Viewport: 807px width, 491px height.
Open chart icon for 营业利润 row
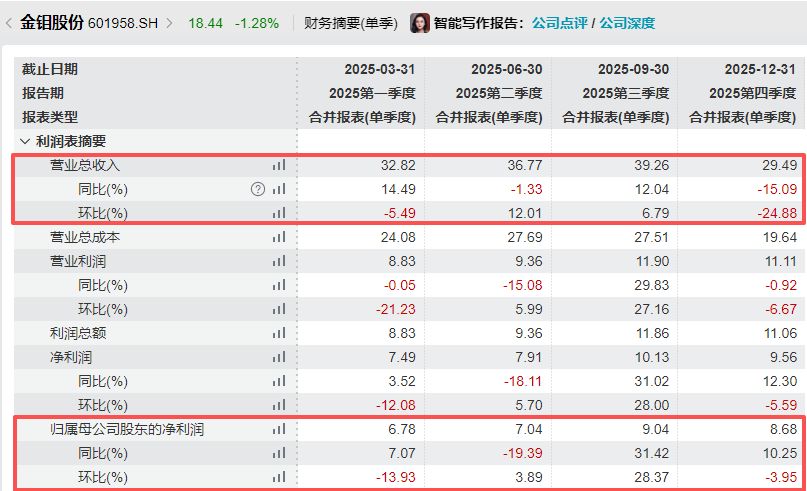[279, 261]
